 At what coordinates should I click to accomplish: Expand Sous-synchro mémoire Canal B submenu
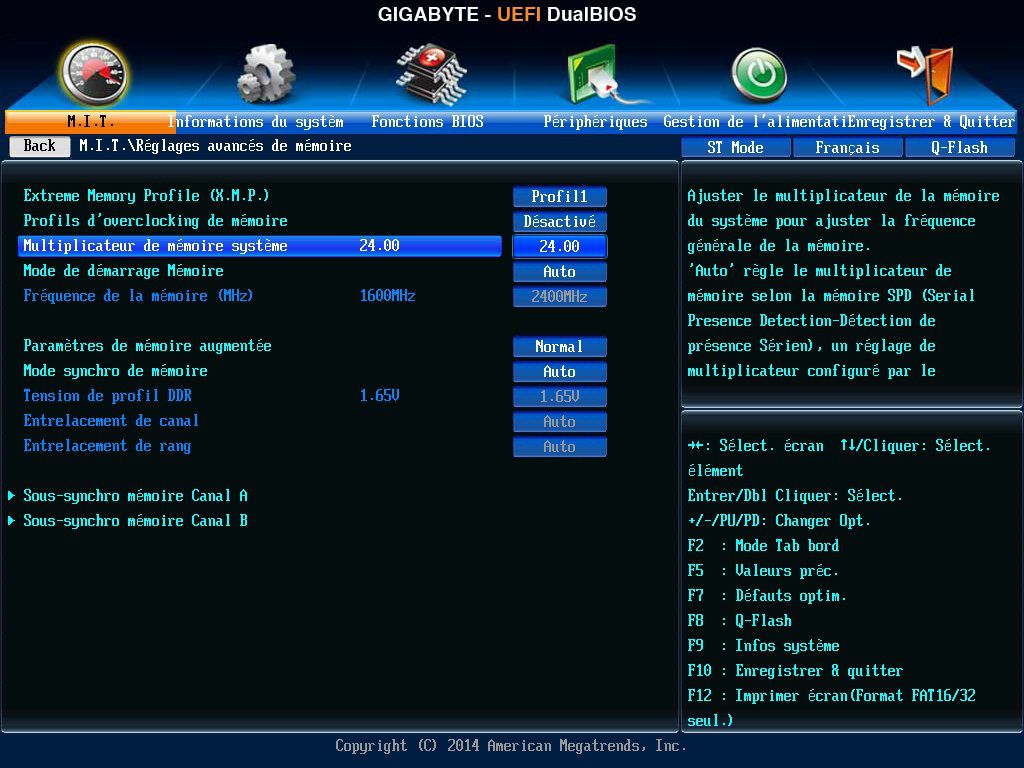[135, 520]
